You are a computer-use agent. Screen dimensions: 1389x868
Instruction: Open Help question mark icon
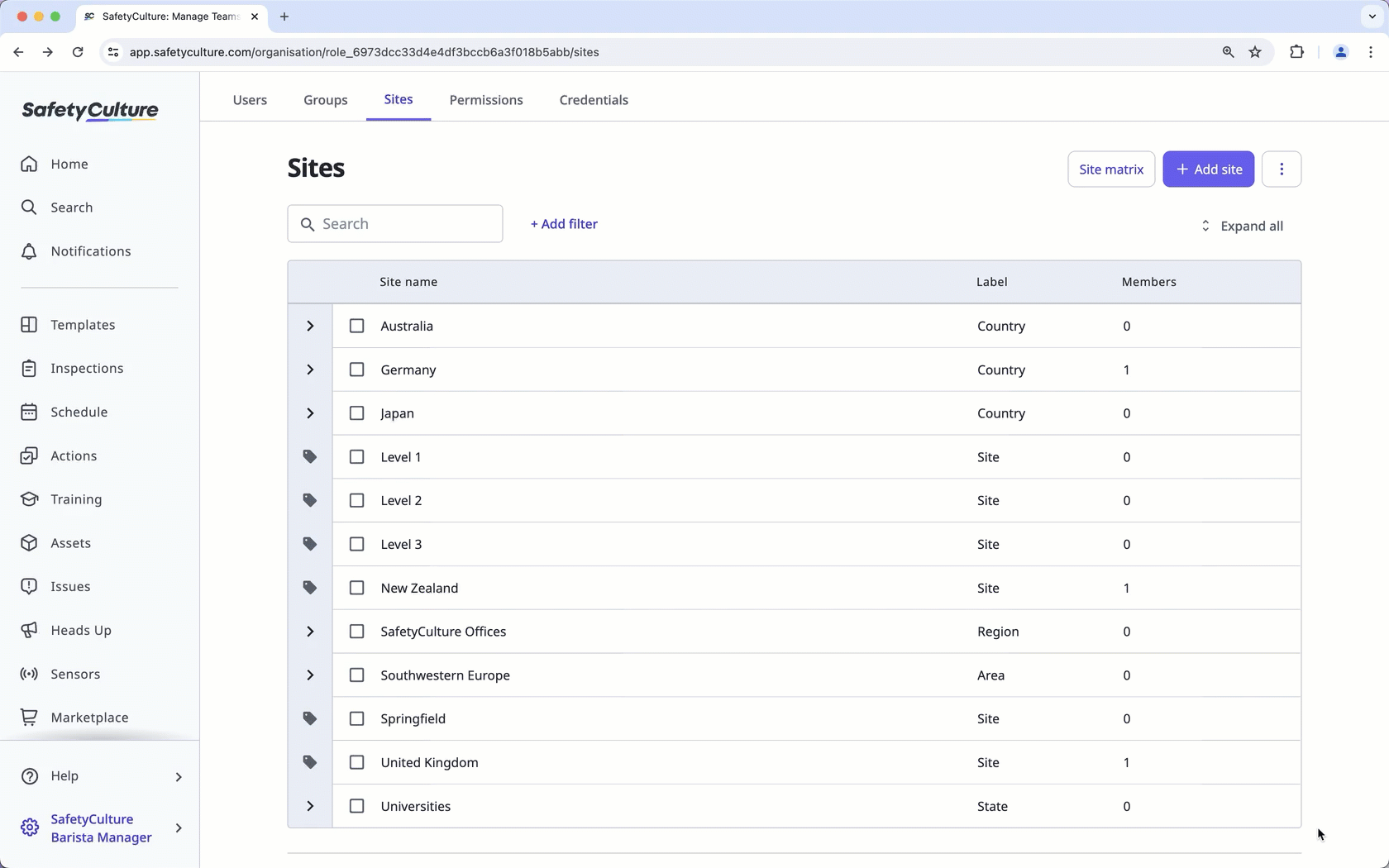point(29,776)
